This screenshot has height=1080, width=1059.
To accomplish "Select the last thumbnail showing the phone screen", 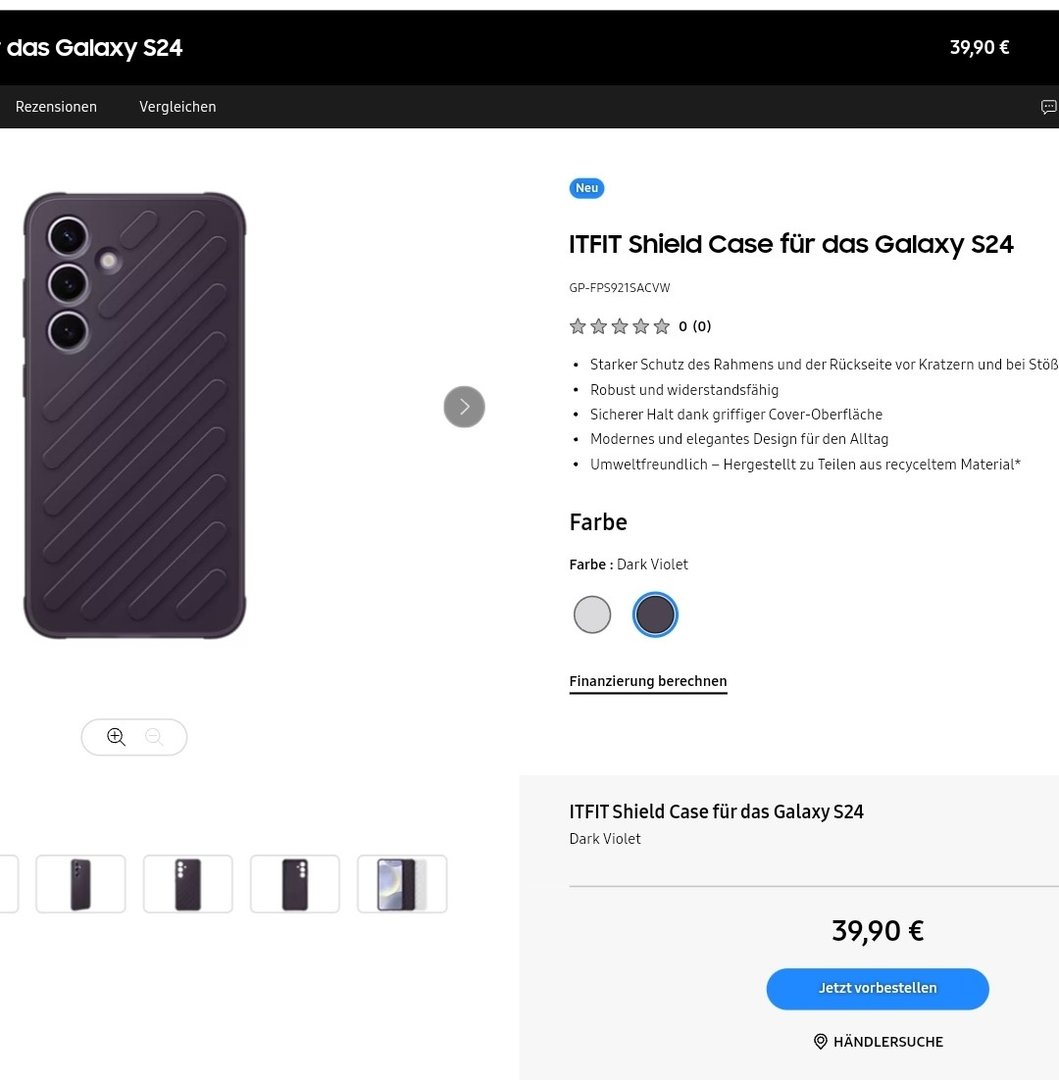I will click(x=402, y=884).
